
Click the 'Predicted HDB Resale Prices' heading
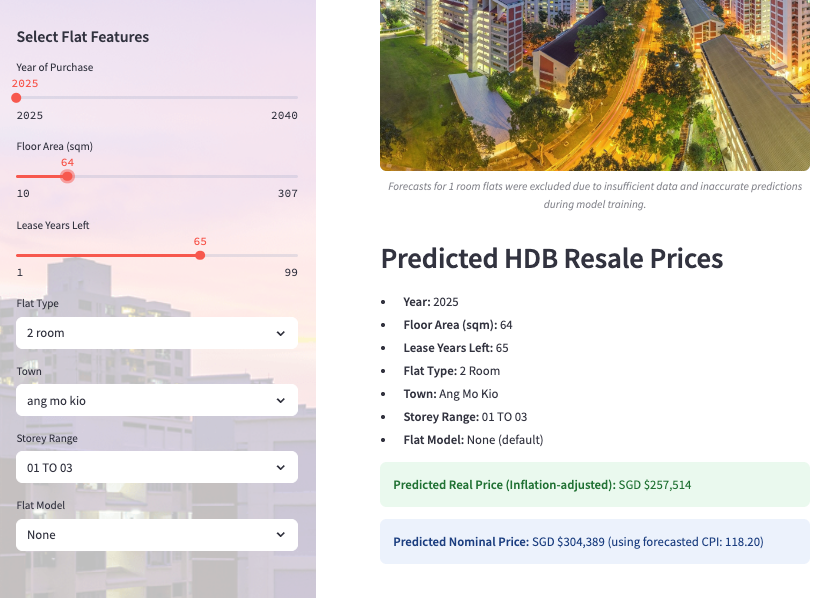[551, 259]
